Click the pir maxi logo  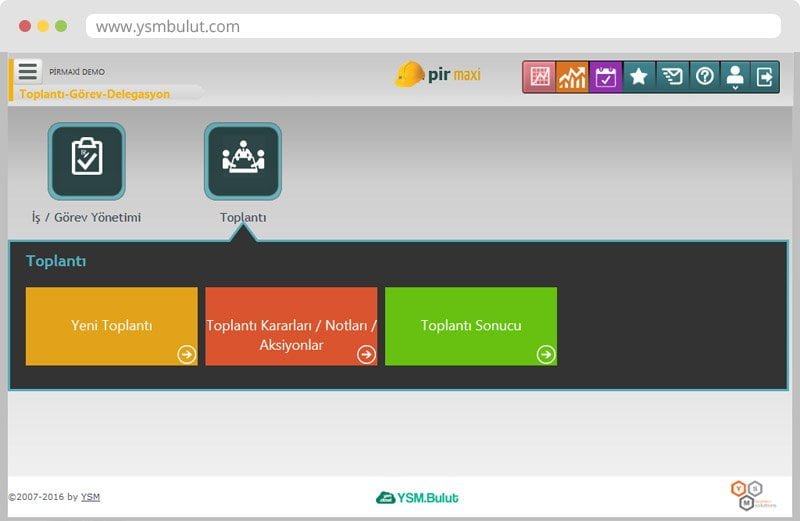coord(438,75)
